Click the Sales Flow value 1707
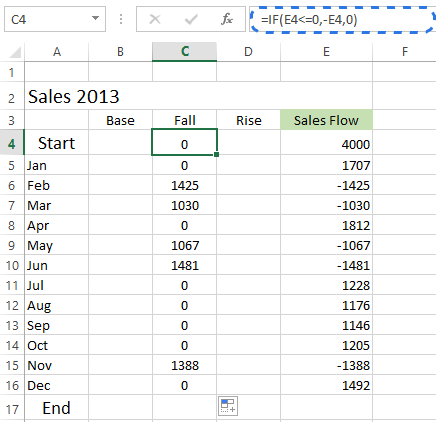Image resolution: width=436 pixels, height=422 pixels. pos(327,165)
